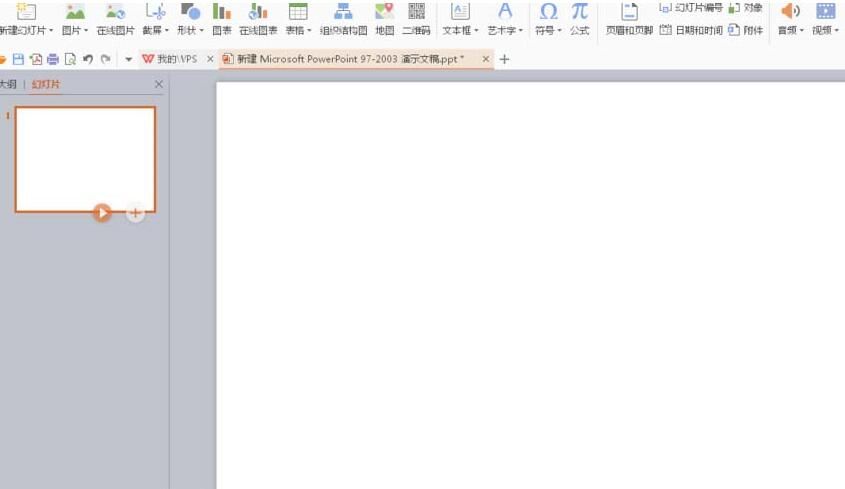Add a new document tab with plus
The height and width of the screenshot is (489, 845).
(504, 59)
